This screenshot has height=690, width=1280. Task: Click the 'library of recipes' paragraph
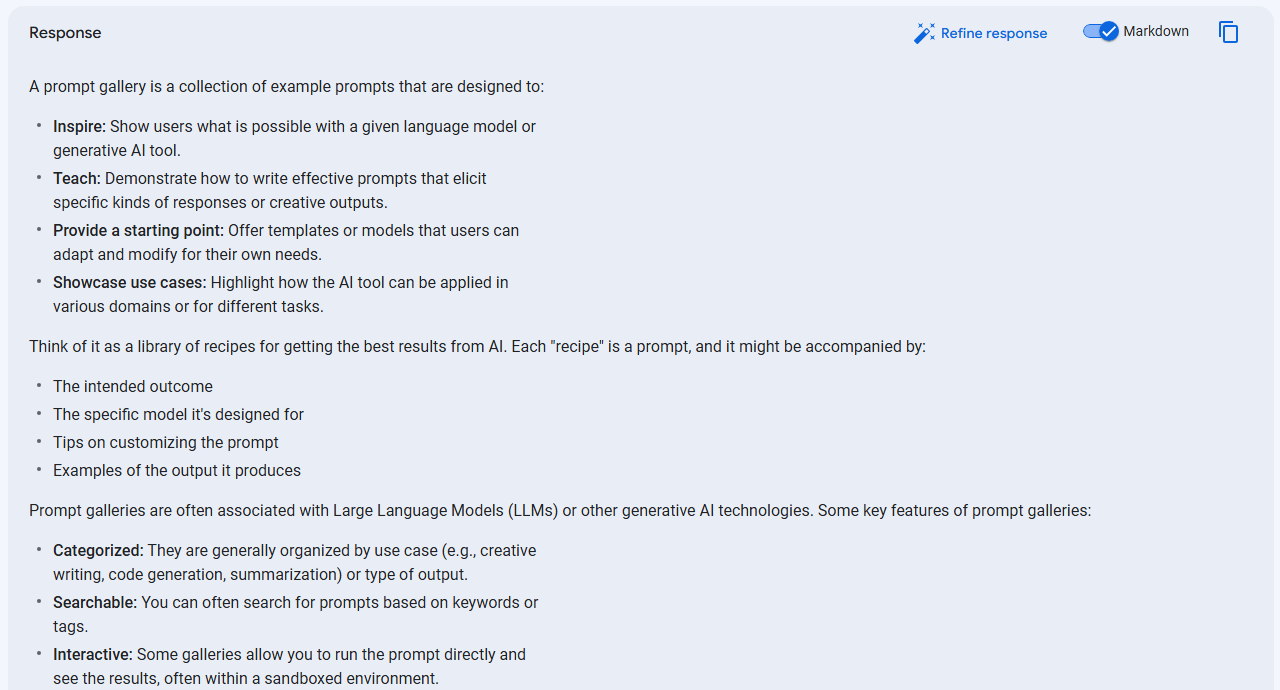(x=478, y=346)
